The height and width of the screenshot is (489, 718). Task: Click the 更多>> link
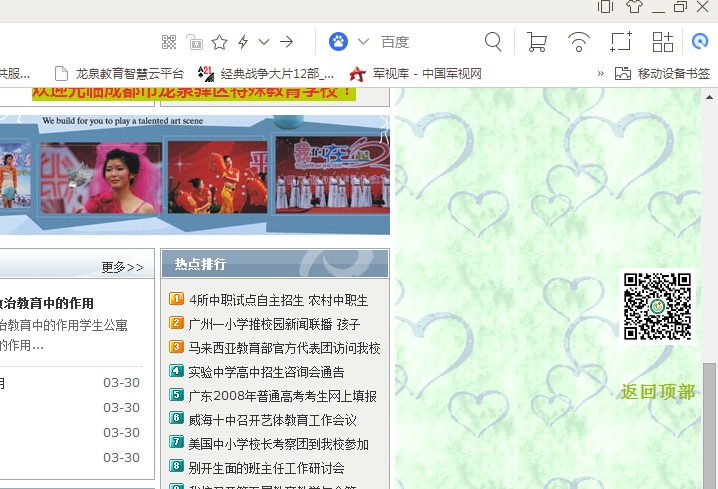[x=122, y=267]
